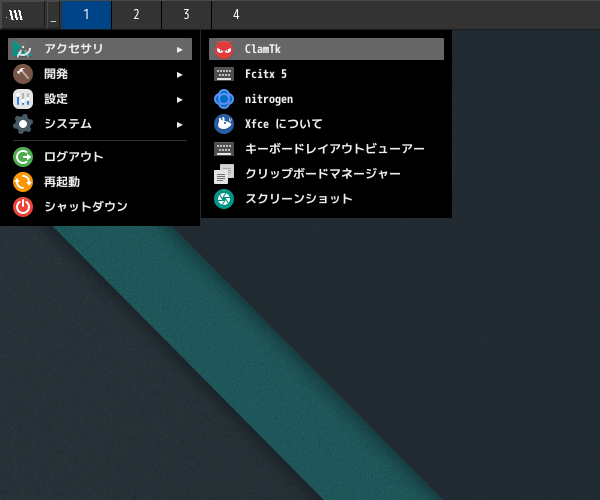This screenshot has width=600, height=500.
Task: Click the underscore button next to workspace 1
Action: (x=53, y=15)
